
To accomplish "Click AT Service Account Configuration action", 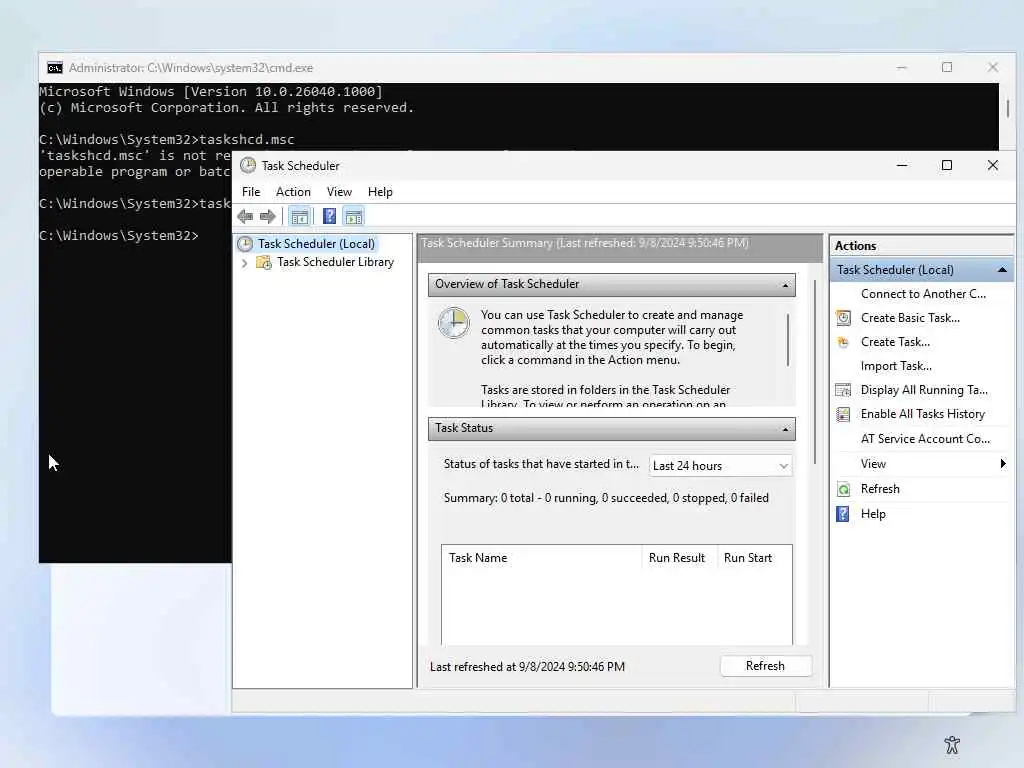I will pos(925,439).
